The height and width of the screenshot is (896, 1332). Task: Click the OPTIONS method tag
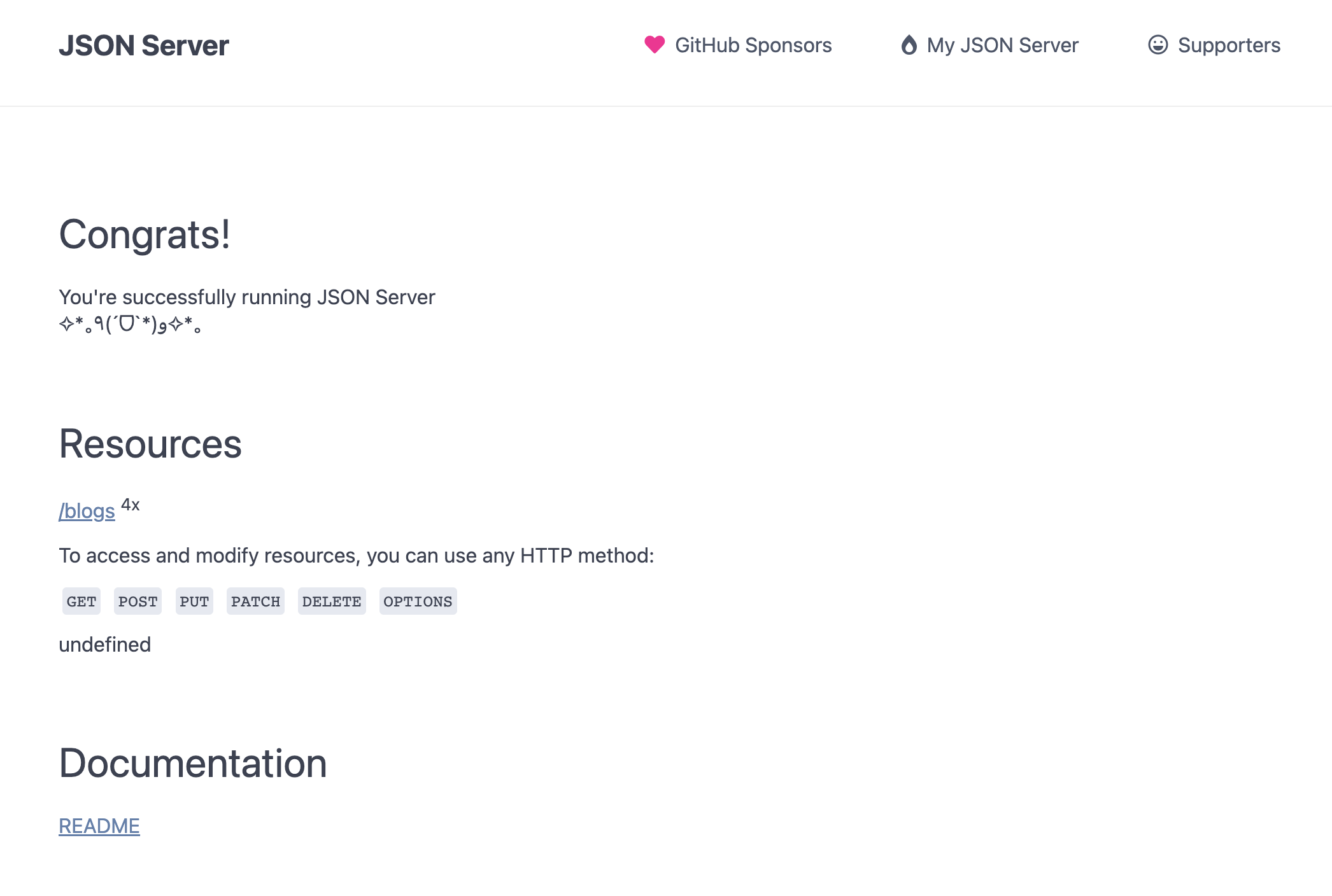[x=418, y=601]
